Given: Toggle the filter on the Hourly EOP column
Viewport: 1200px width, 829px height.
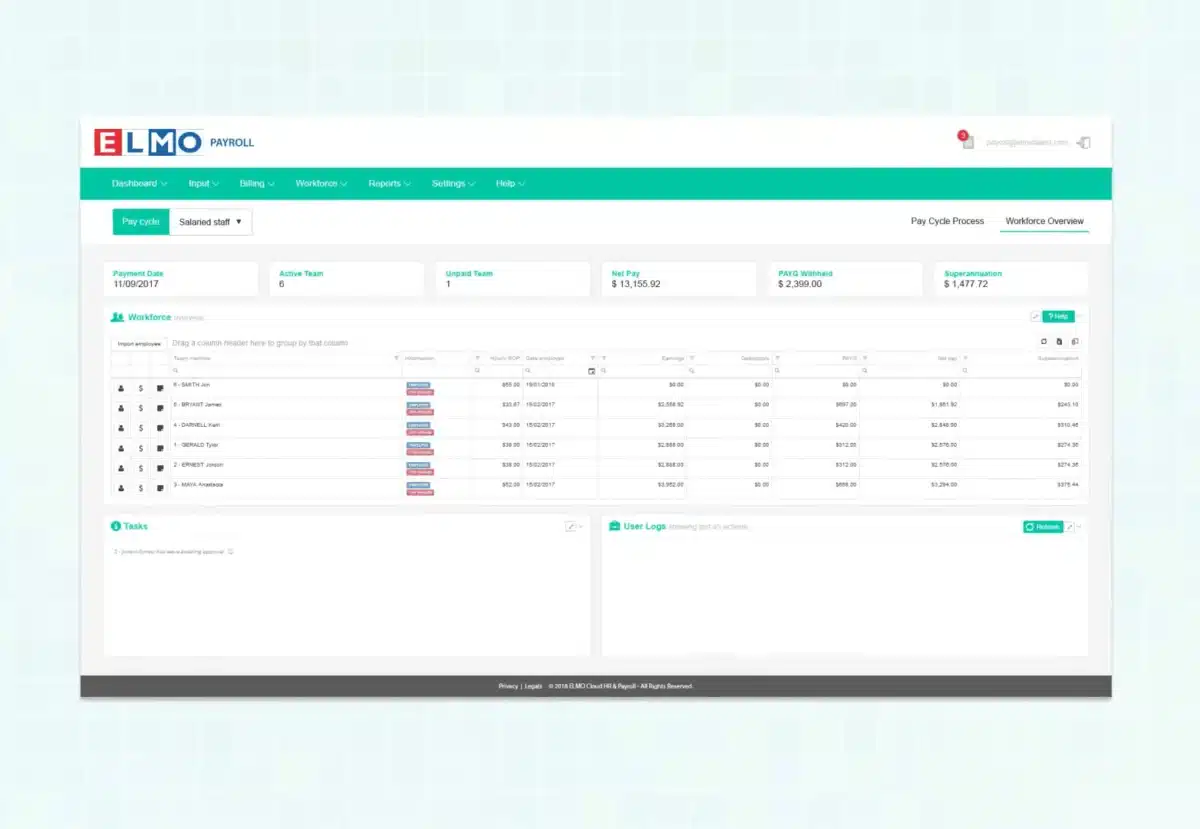Looking at the screenshot, I should coord(593,357).
